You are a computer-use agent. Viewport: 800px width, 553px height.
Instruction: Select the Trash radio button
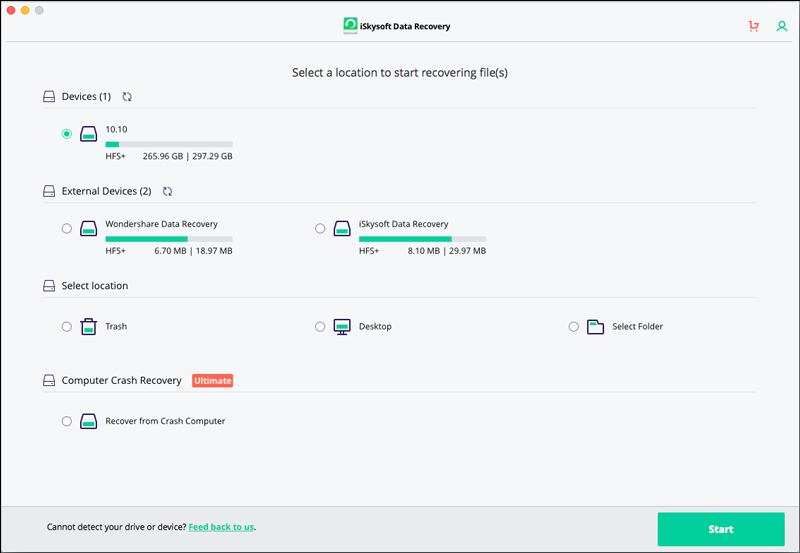point(67,326)
